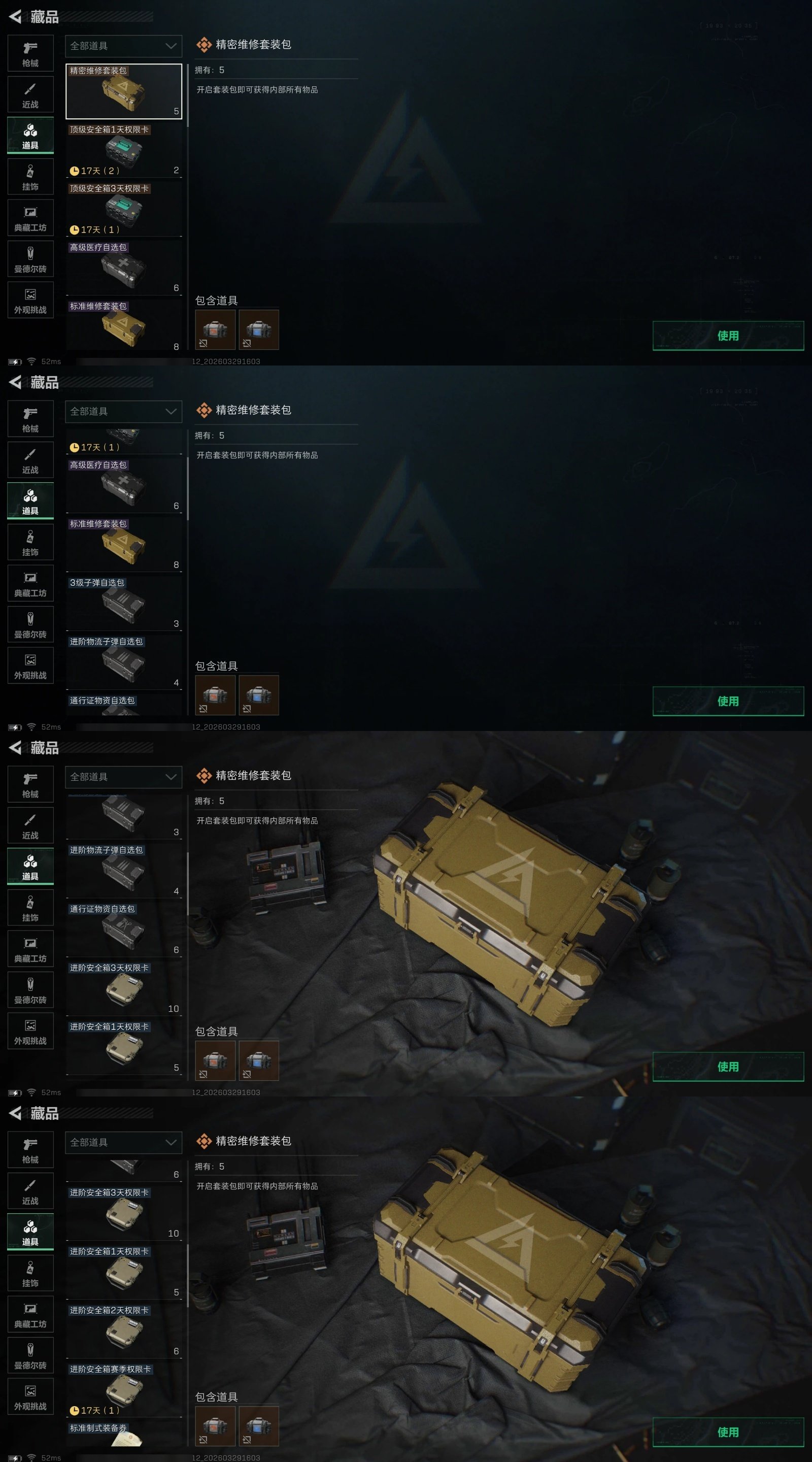Open 典藏工坊 icon in the second screenshot

click(30, 583)
